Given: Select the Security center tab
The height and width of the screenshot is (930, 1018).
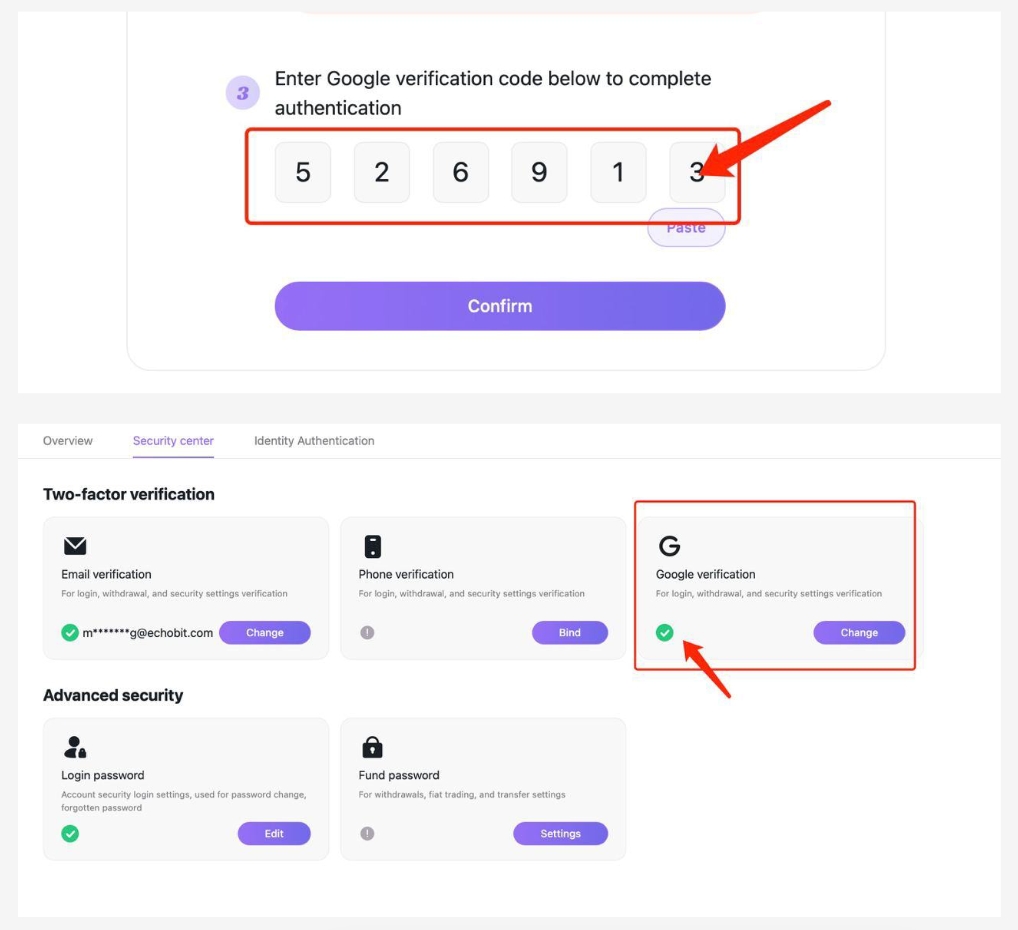Looking at the screenshot, I should click(173, 441).
